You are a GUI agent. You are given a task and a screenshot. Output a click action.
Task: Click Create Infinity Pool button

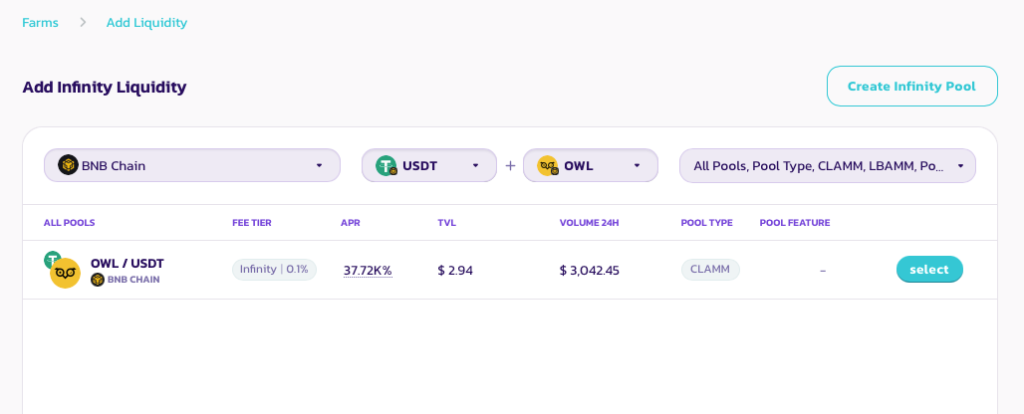[x=911, y=86]
